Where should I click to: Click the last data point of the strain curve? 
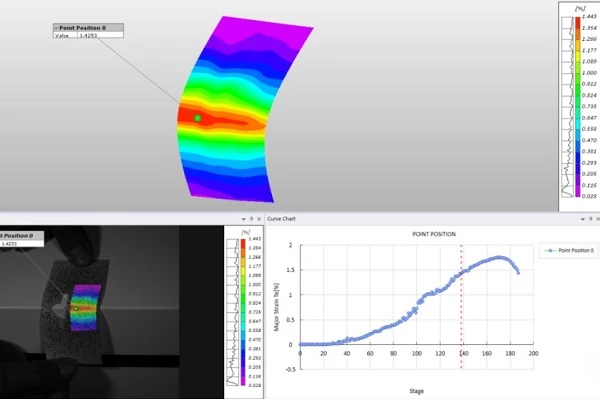[x=518, y=273]
